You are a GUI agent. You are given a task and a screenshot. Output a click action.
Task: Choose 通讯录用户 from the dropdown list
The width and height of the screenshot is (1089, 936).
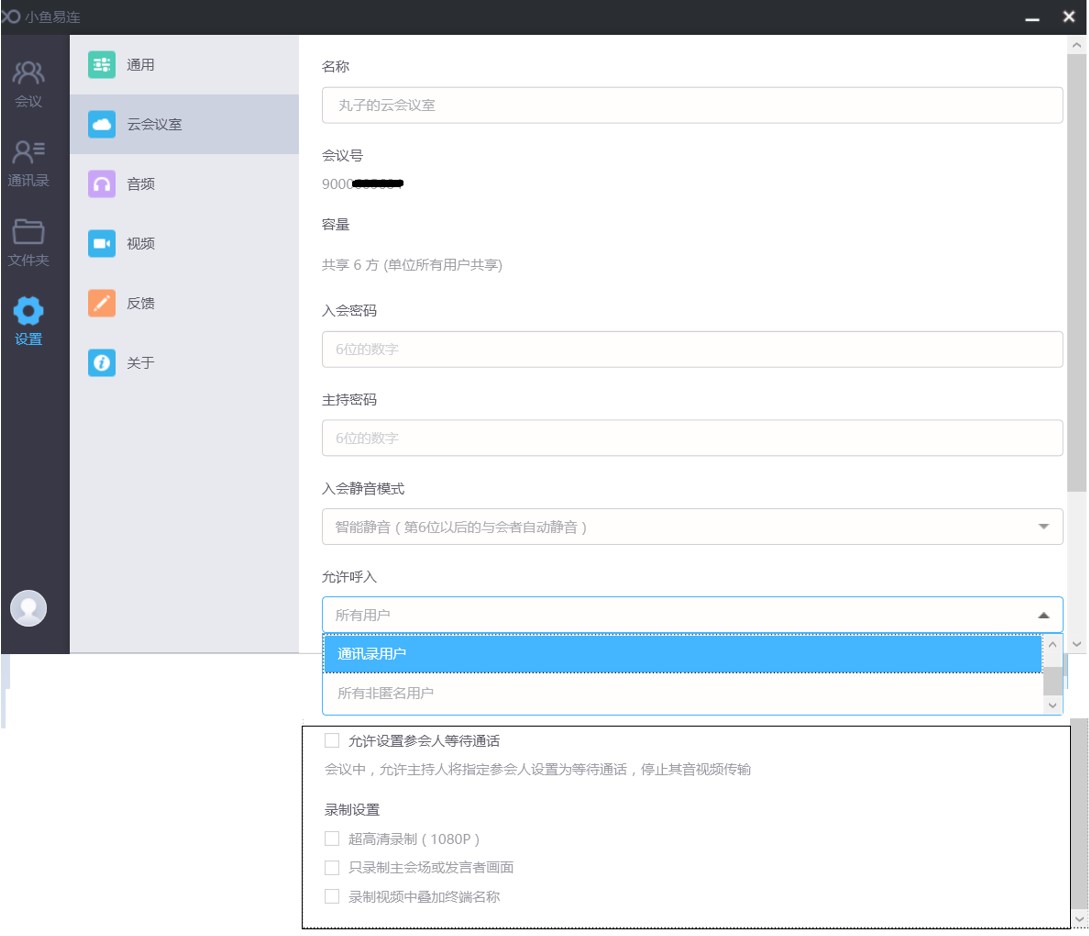(683, 654)
